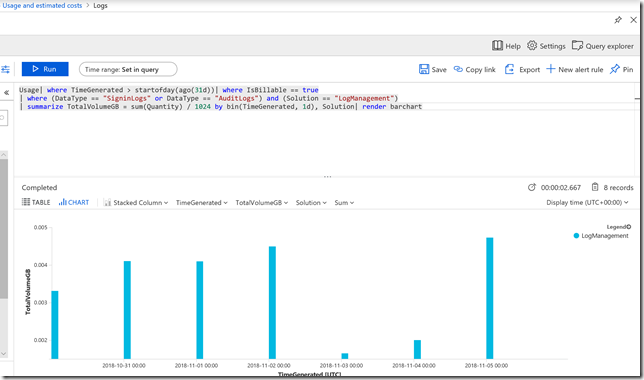The width and height of the screenshot is (644, 380).
Task: Toggle LogManagement legend entry
Action: [601, 235]
